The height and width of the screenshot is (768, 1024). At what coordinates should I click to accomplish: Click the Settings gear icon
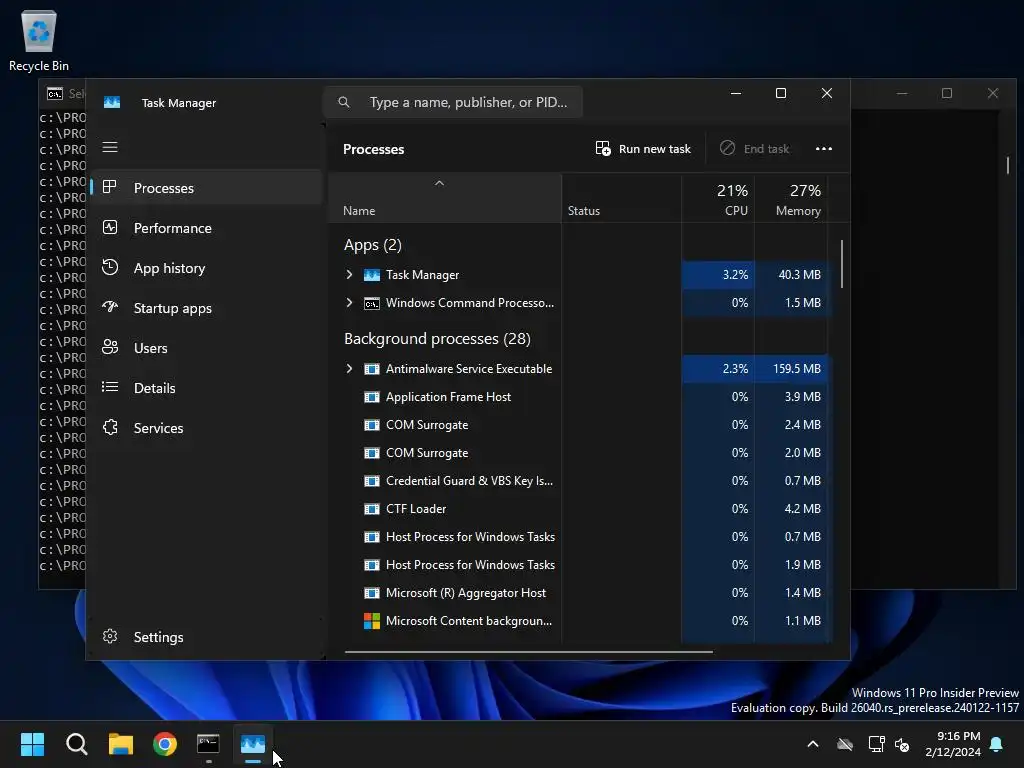click(110, 636)
